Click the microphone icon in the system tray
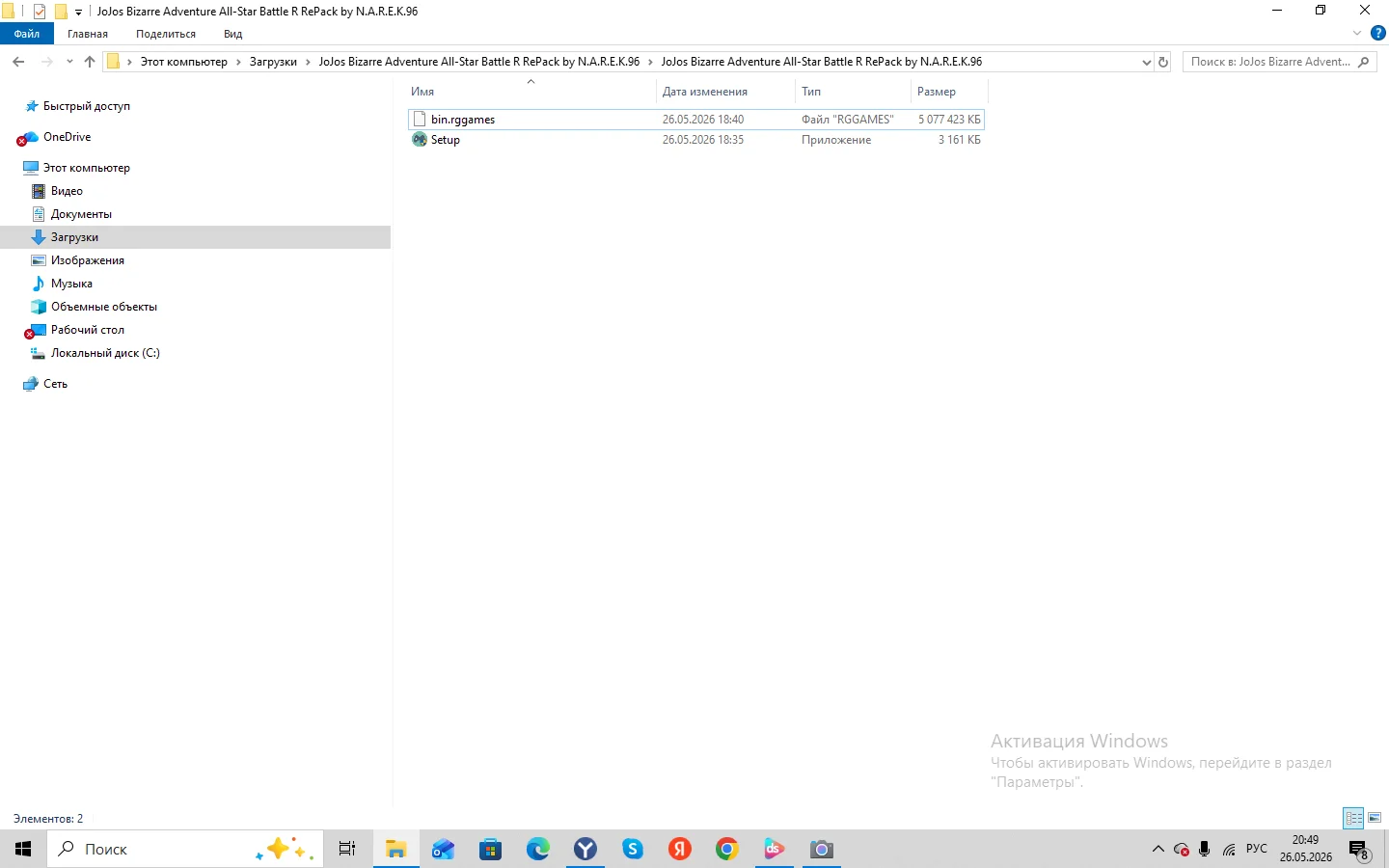1389x868 pixels. 1205,850
